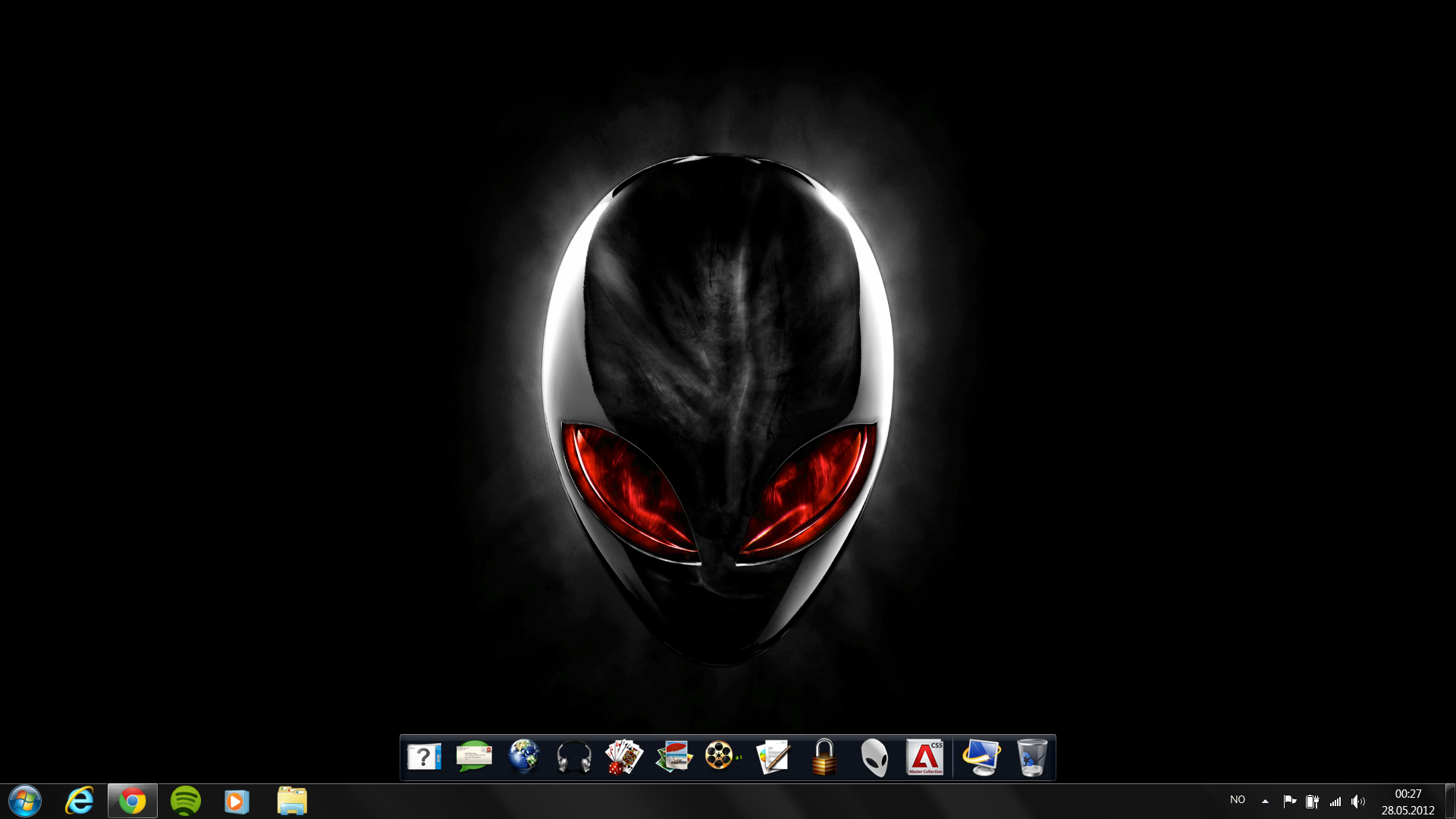Launch the globe internet dock icon
Image resolution: width=1456 pixels, height=819 pixels.
coord(524,757)
